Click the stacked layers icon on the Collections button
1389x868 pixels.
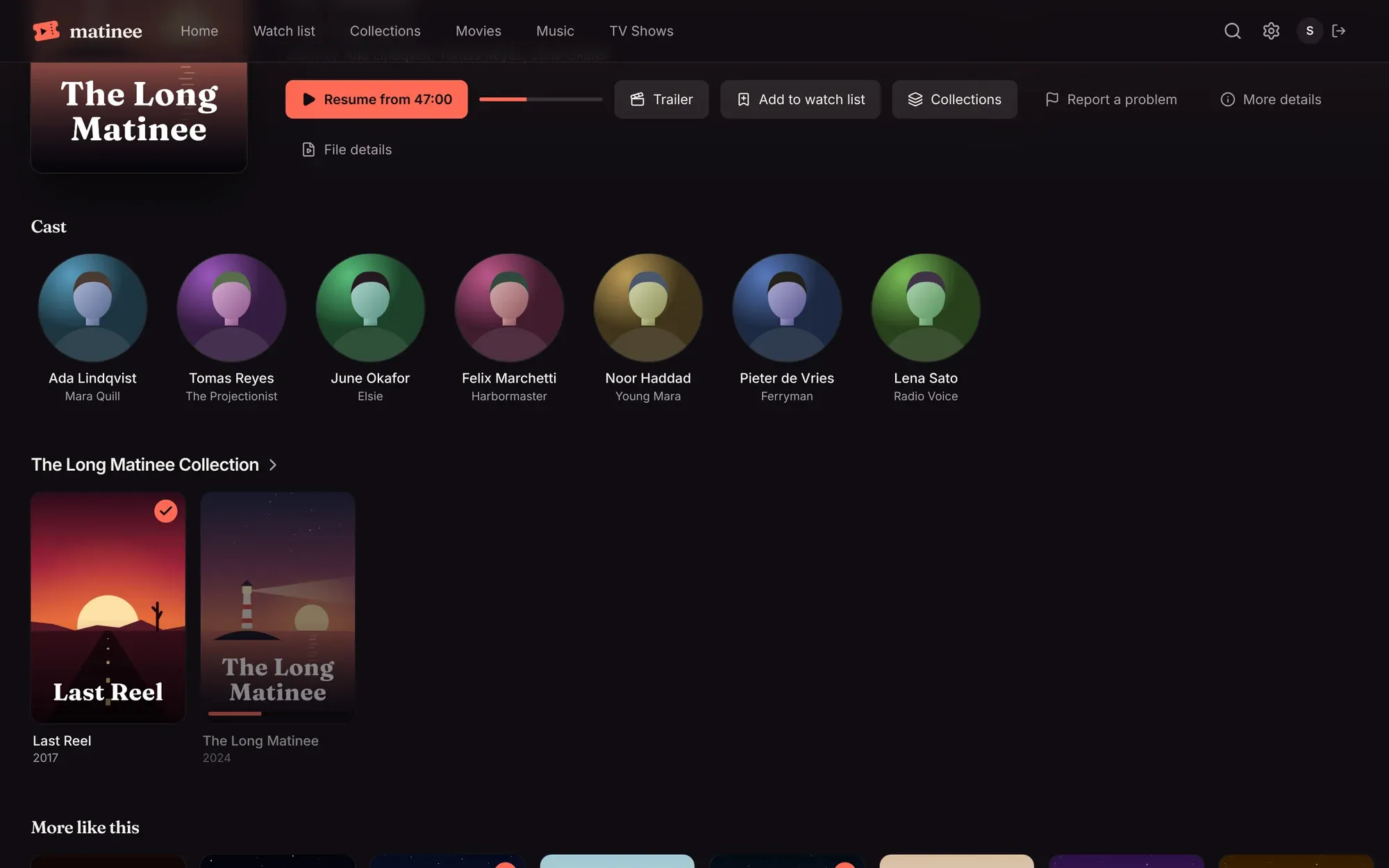[915, 99]
